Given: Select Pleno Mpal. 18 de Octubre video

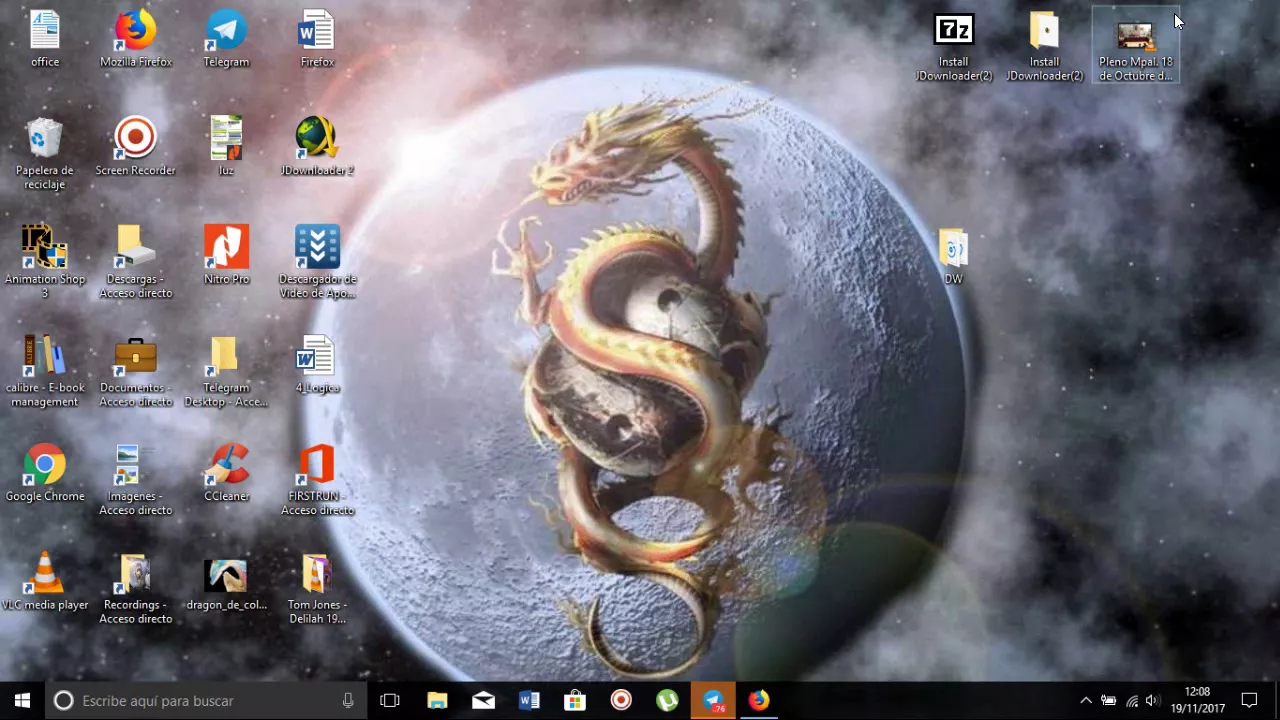Looking at the screenshot, I should pos(1135,47).
